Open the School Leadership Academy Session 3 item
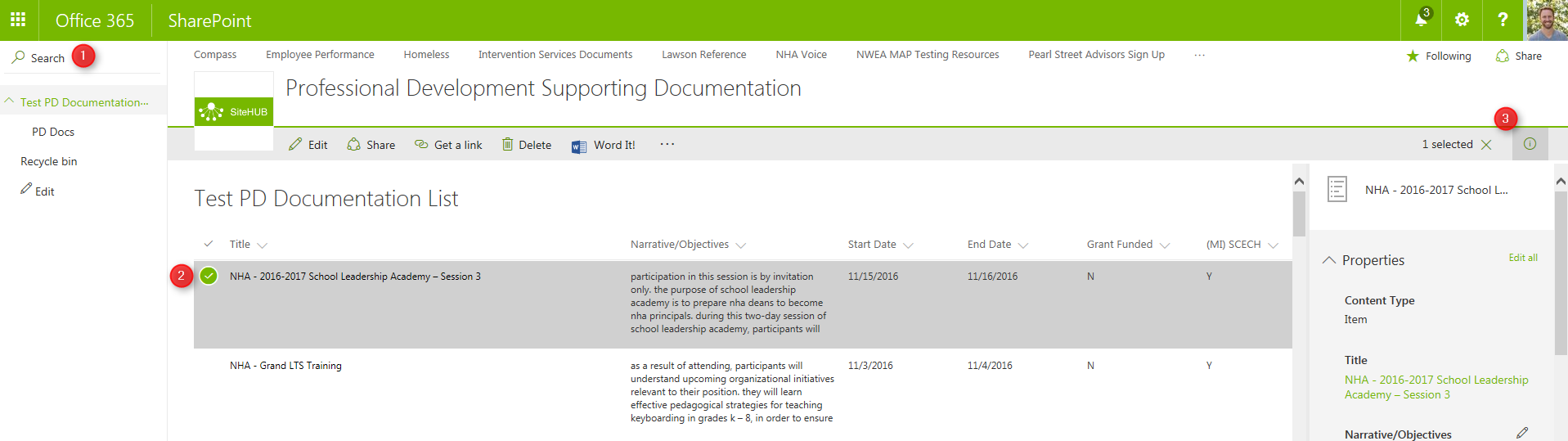Viewport: 1568px width, 441px height. tap(355, 277)
